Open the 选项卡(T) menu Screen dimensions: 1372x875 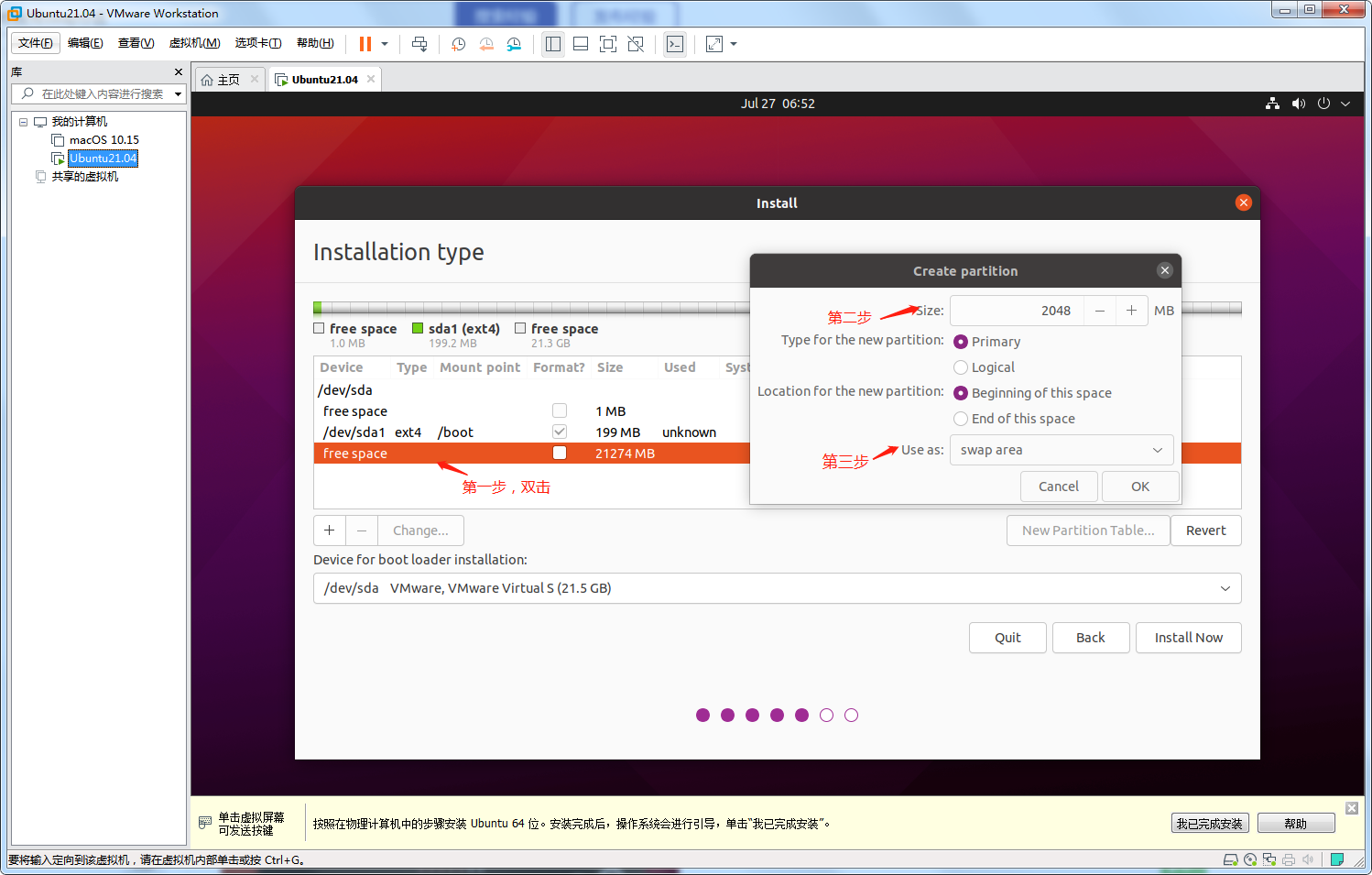258,43
